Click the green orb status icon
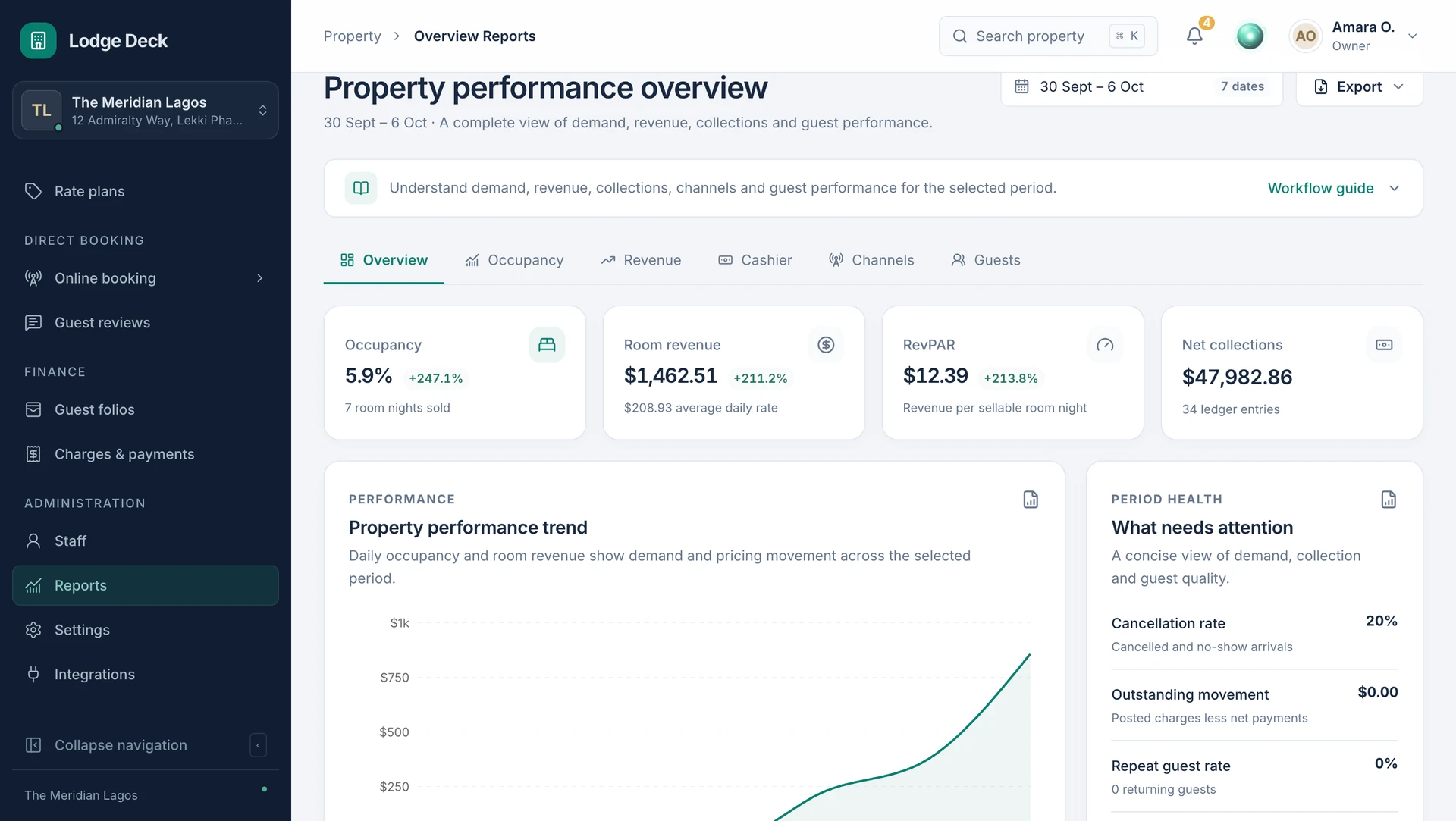The width and height of the screenshot is (1456, 821). [1250, 36]
